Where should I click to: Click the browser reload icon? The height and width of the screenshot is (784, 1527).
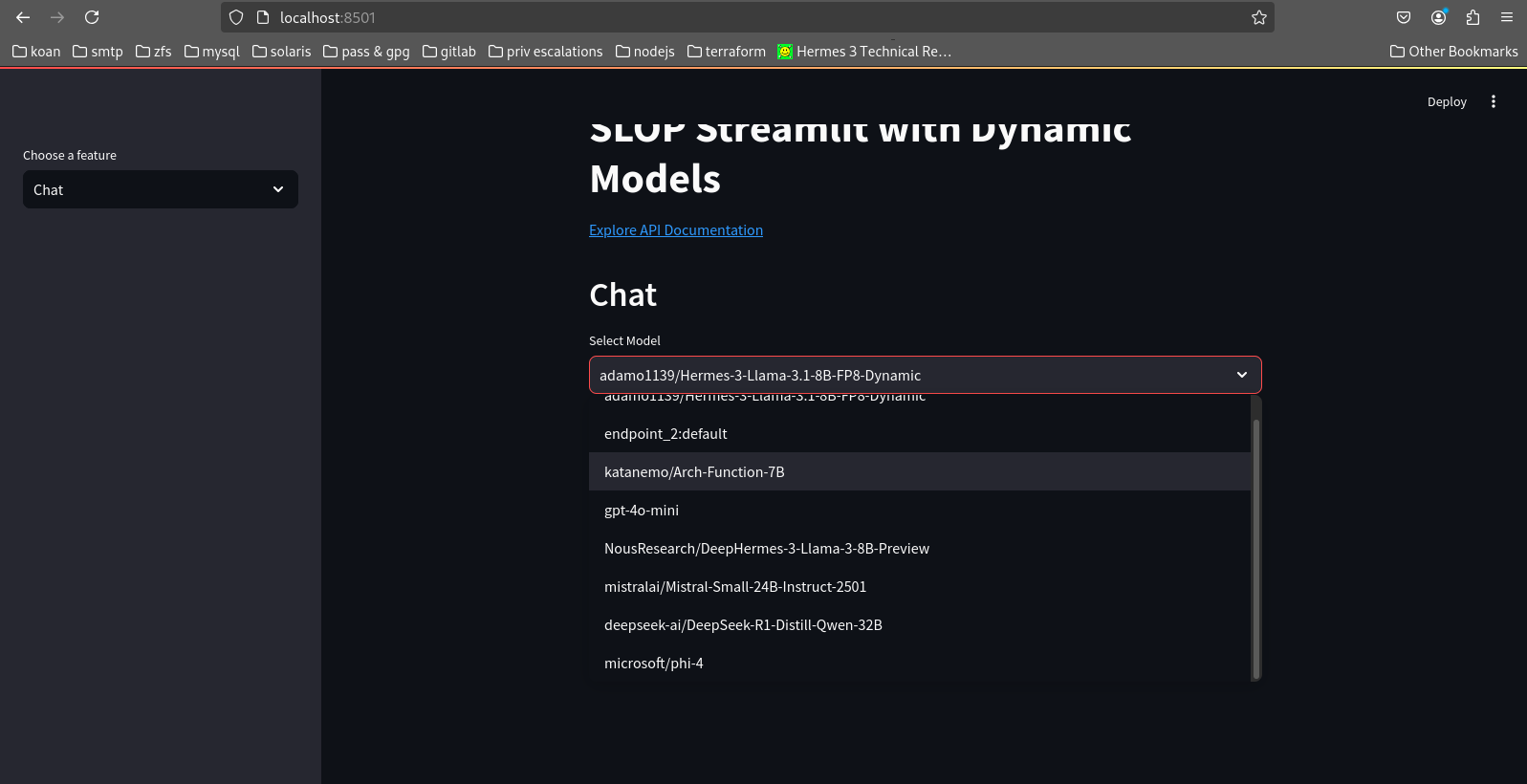92,17
